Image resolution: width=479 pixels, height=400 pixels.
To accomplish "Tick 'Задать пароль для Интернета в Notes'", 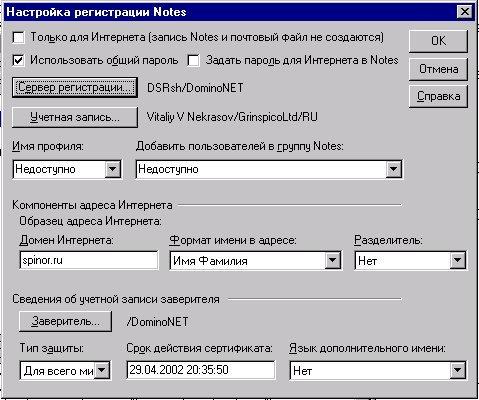I will coord(194,60).
